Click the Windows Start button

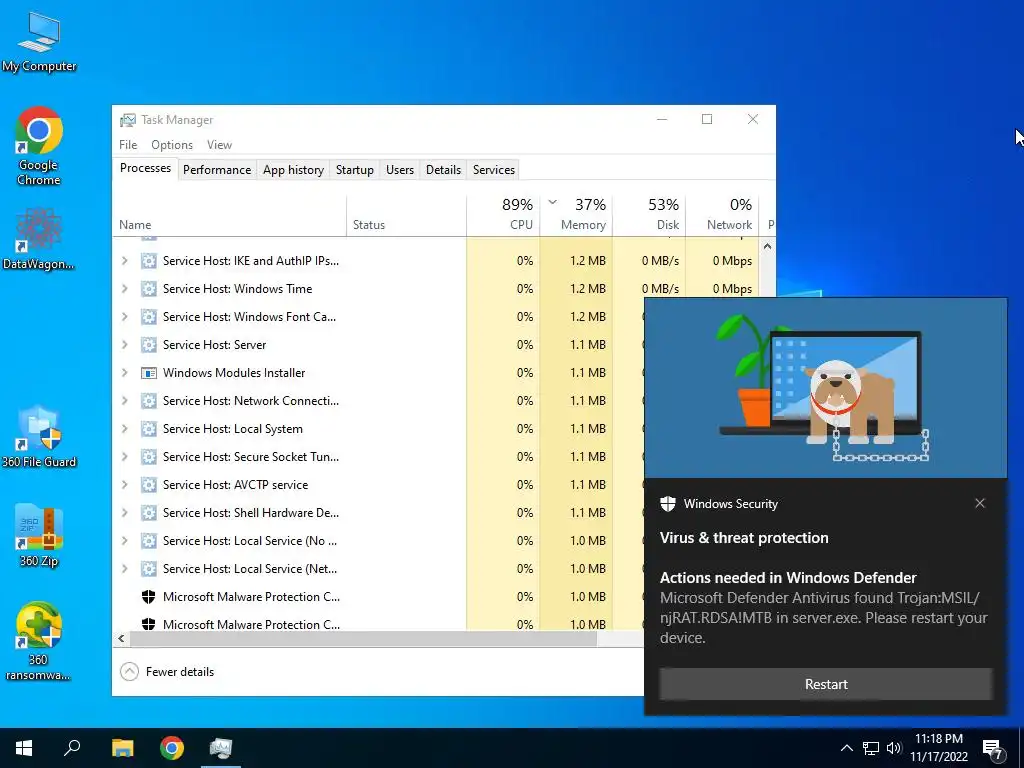point(24,748)
